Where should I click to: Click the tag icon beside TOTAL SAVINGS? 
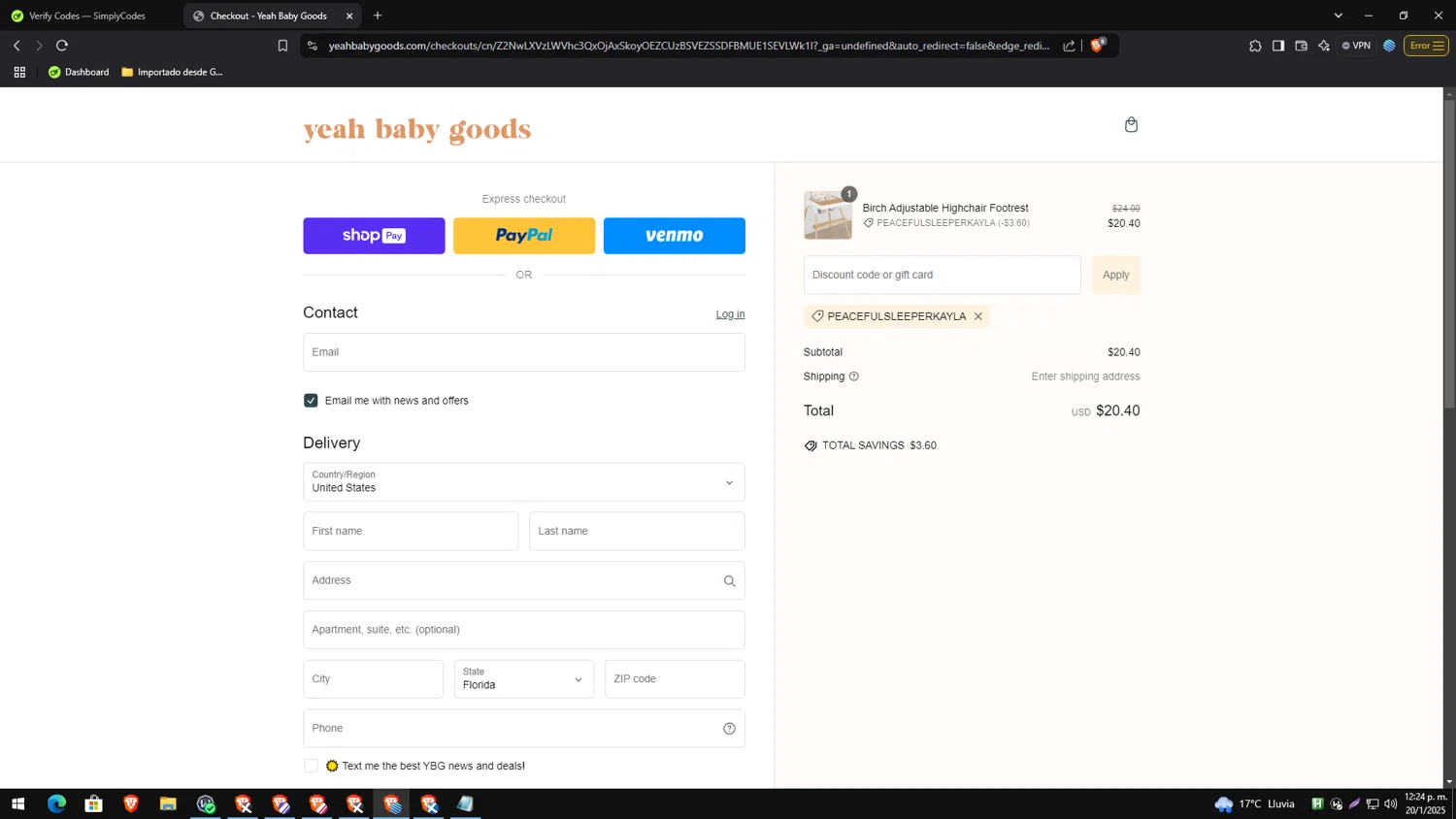811,445
